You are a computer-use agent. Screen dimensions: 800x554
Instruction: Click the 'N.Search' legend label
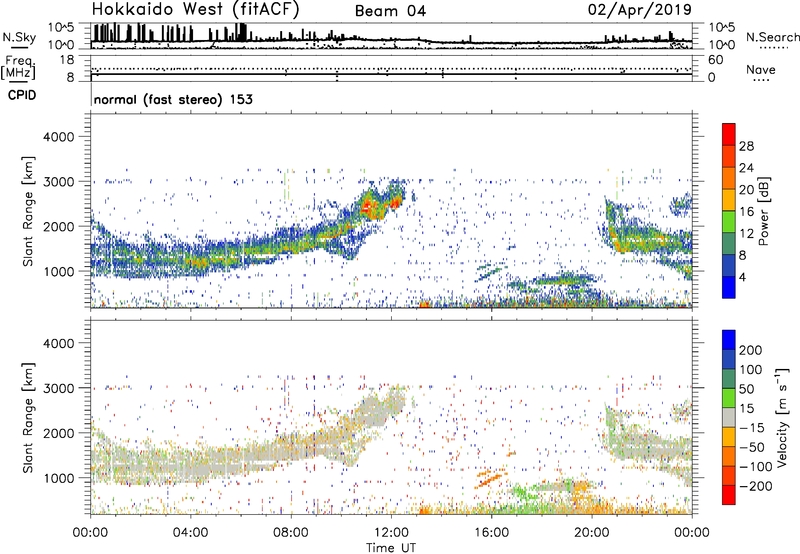(x=772, y=37)
